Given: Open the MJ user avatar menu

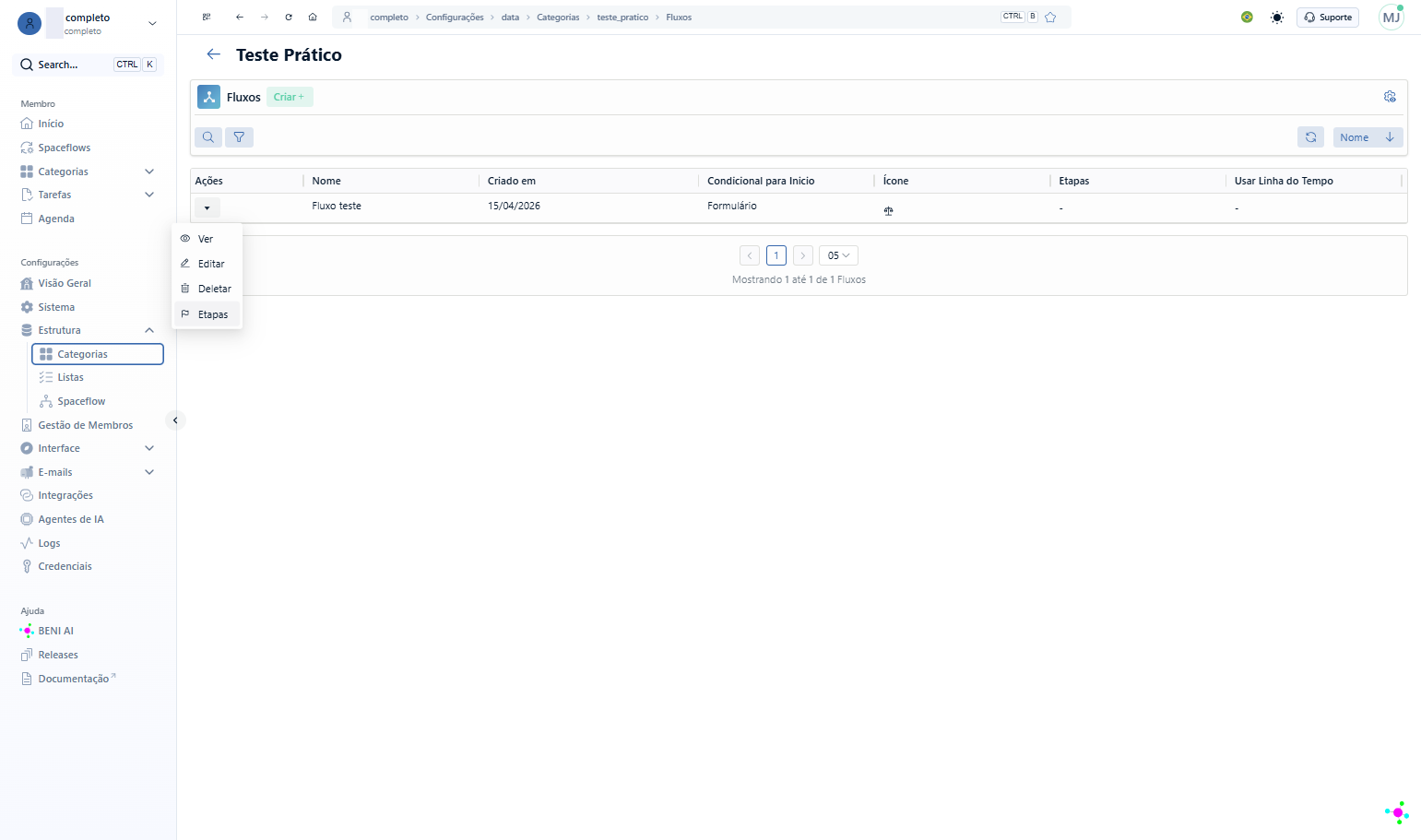Looking at the screenshot, I should tap(1391, 17).
